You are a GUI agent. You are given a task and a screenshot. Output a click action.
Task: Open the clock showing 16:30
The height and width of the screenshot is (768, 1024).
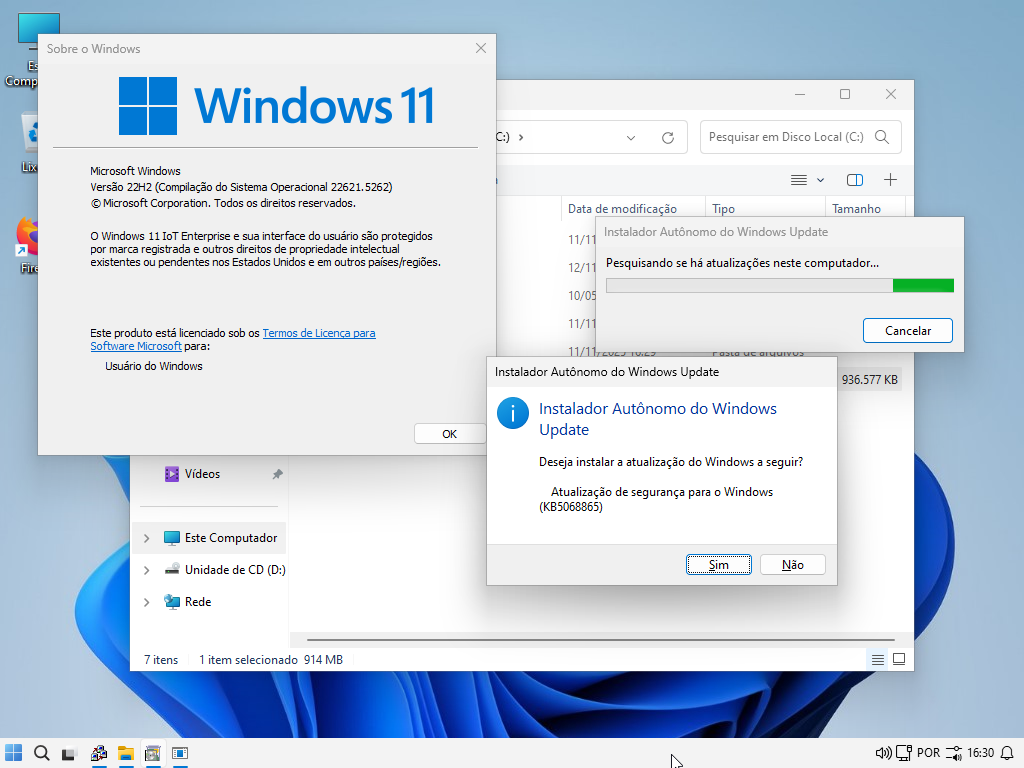(x=980, y=753)
